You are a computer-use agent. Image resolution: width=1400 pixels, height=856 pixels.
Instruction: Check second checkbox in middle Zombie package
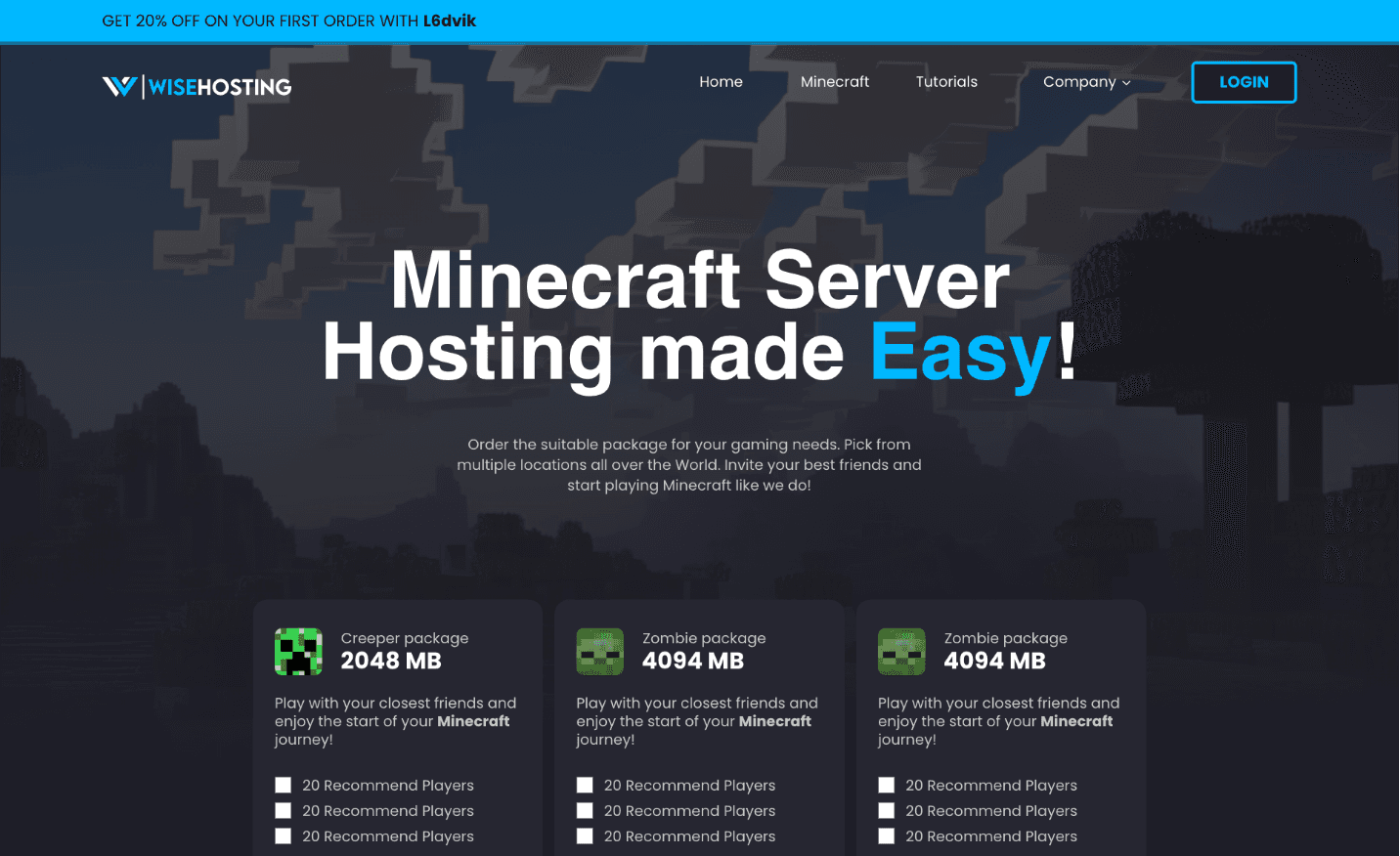(585, 810)
